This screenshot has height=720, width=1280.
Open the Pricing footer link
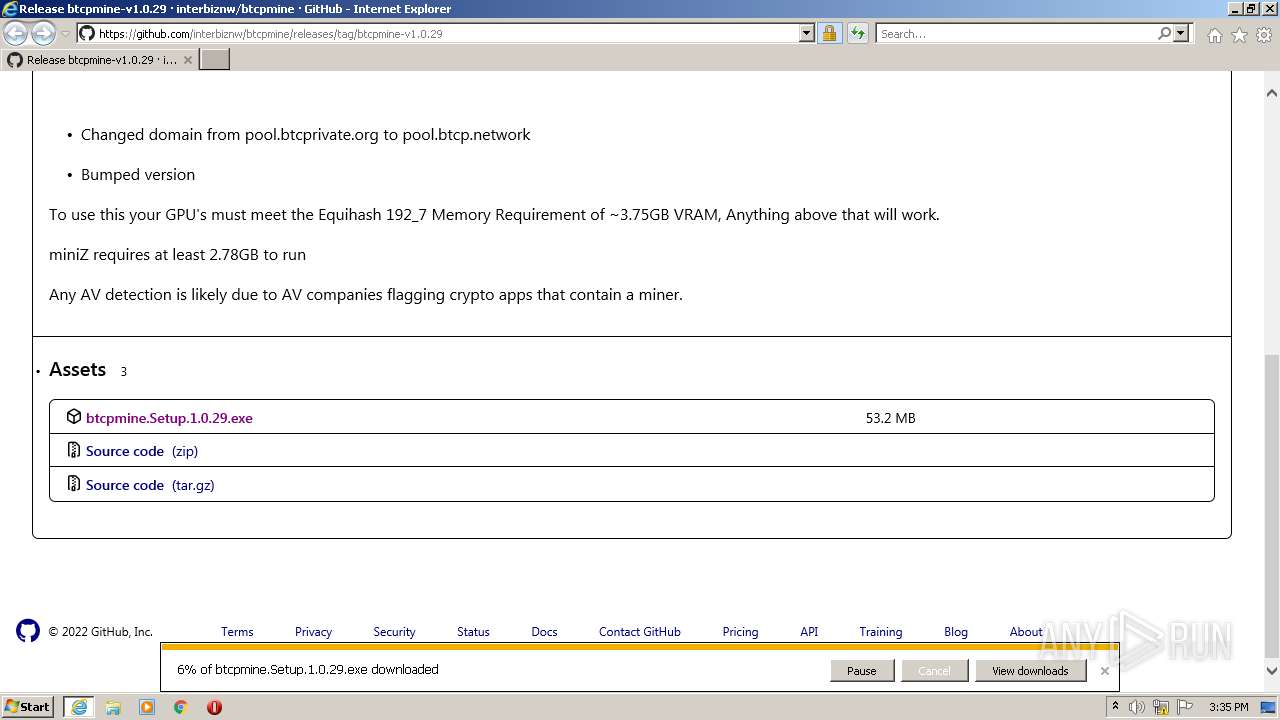740,632
